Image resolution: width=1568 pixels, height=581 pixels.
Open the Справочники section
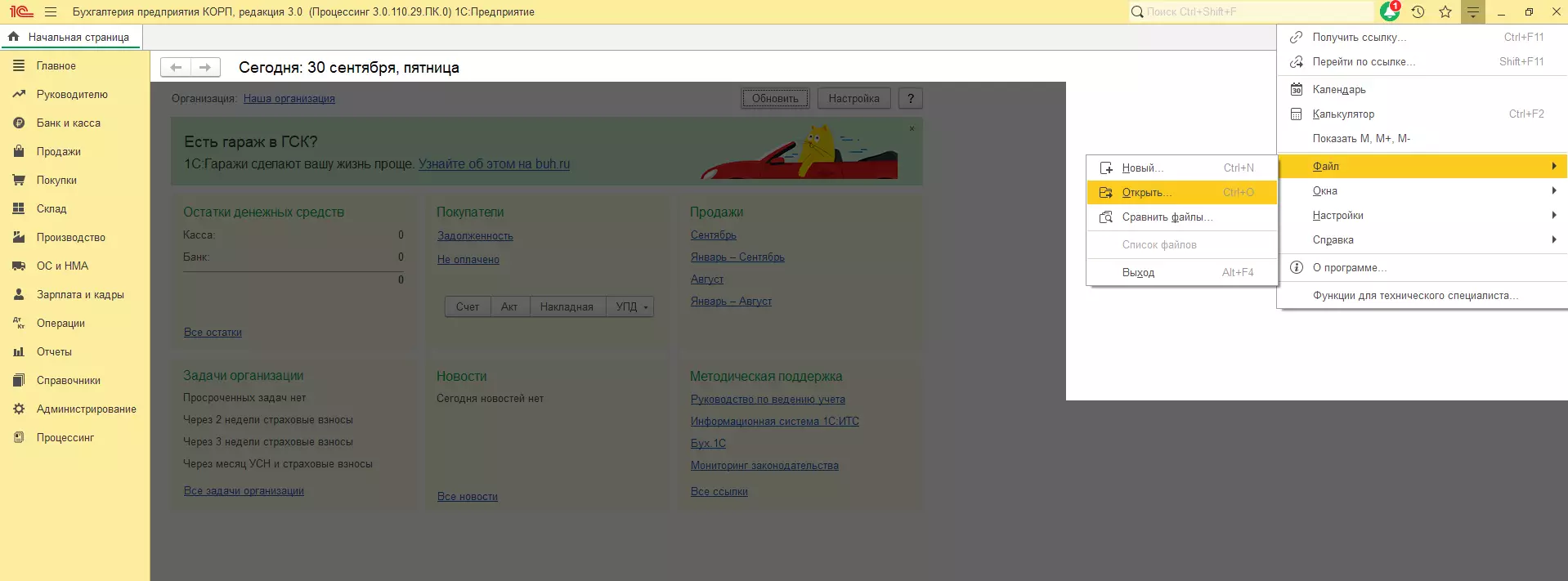(69, 381)
